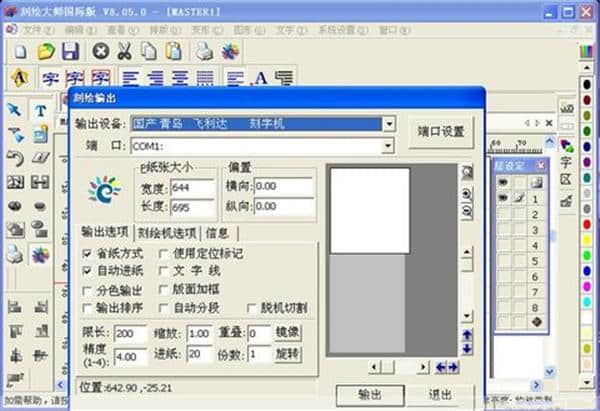Screen dimensions: 600x411
Task: Select the left-align text icon
Action: [x=130, y=78]
